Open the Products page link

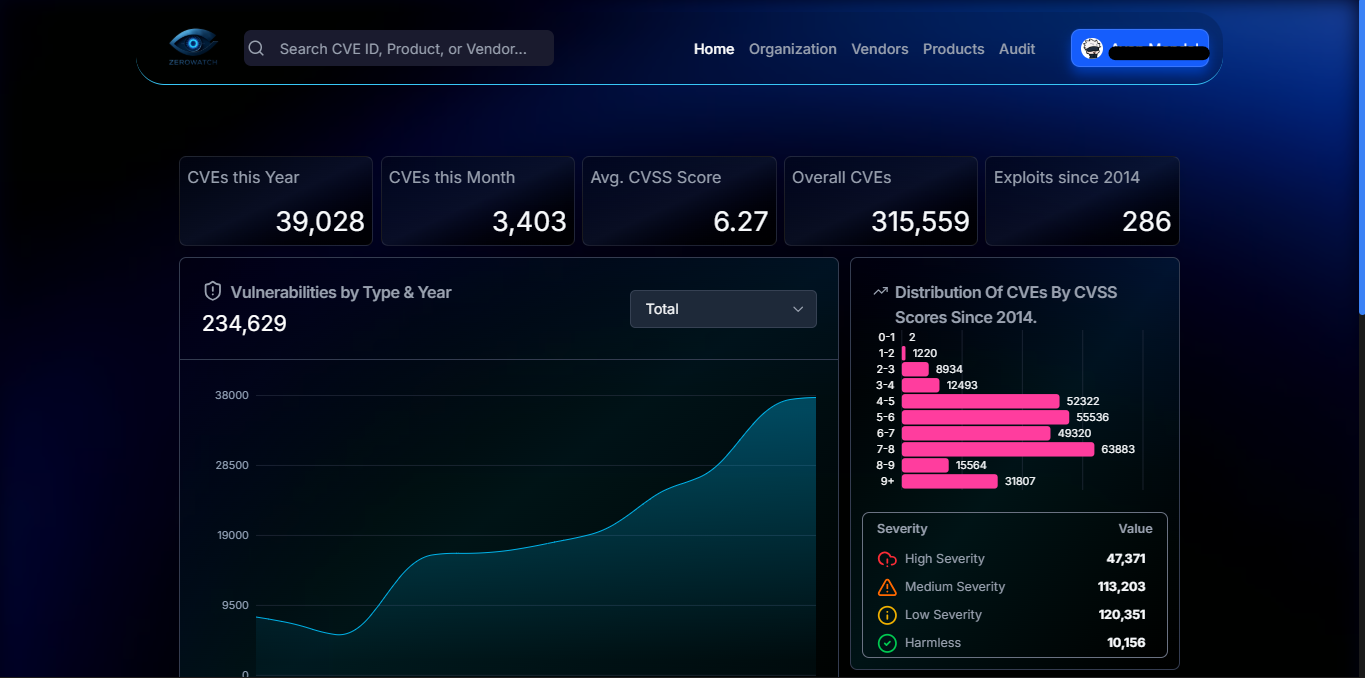click(x=953, y=49)
